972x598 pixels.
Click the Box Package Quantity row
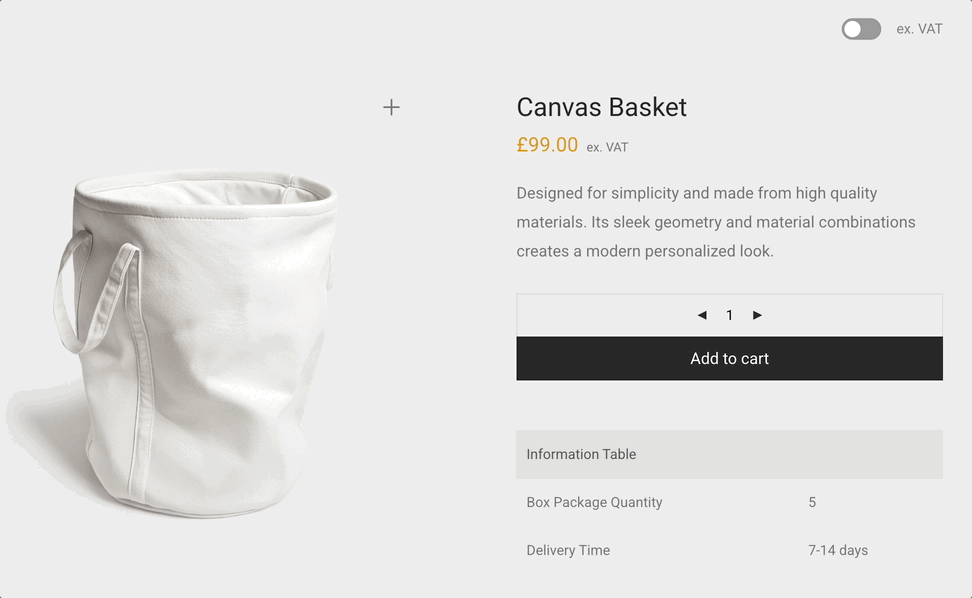[595, 502]
